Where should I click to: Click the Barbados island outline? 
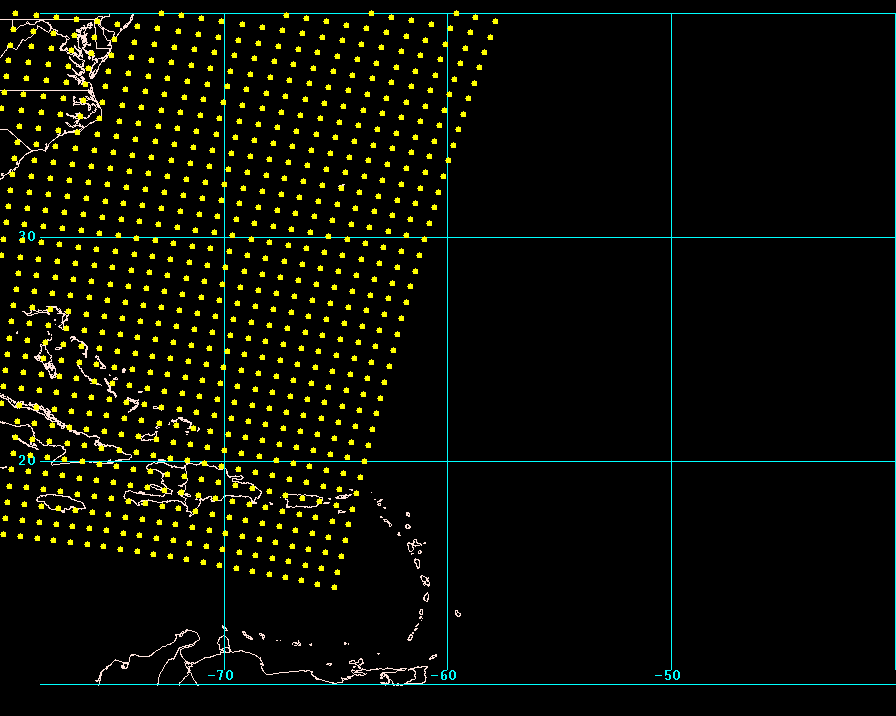tap(457, 613)
